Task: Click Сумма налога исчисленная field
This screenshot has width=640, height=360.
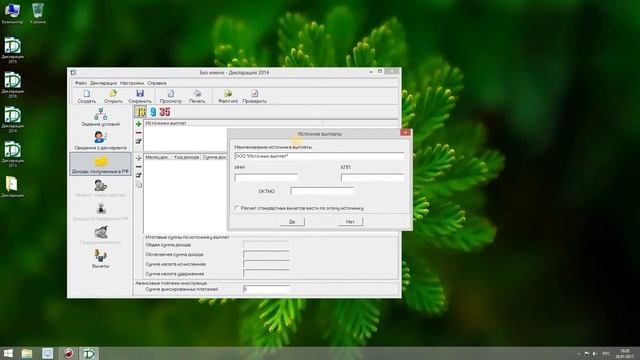Action: coord(266,264)
